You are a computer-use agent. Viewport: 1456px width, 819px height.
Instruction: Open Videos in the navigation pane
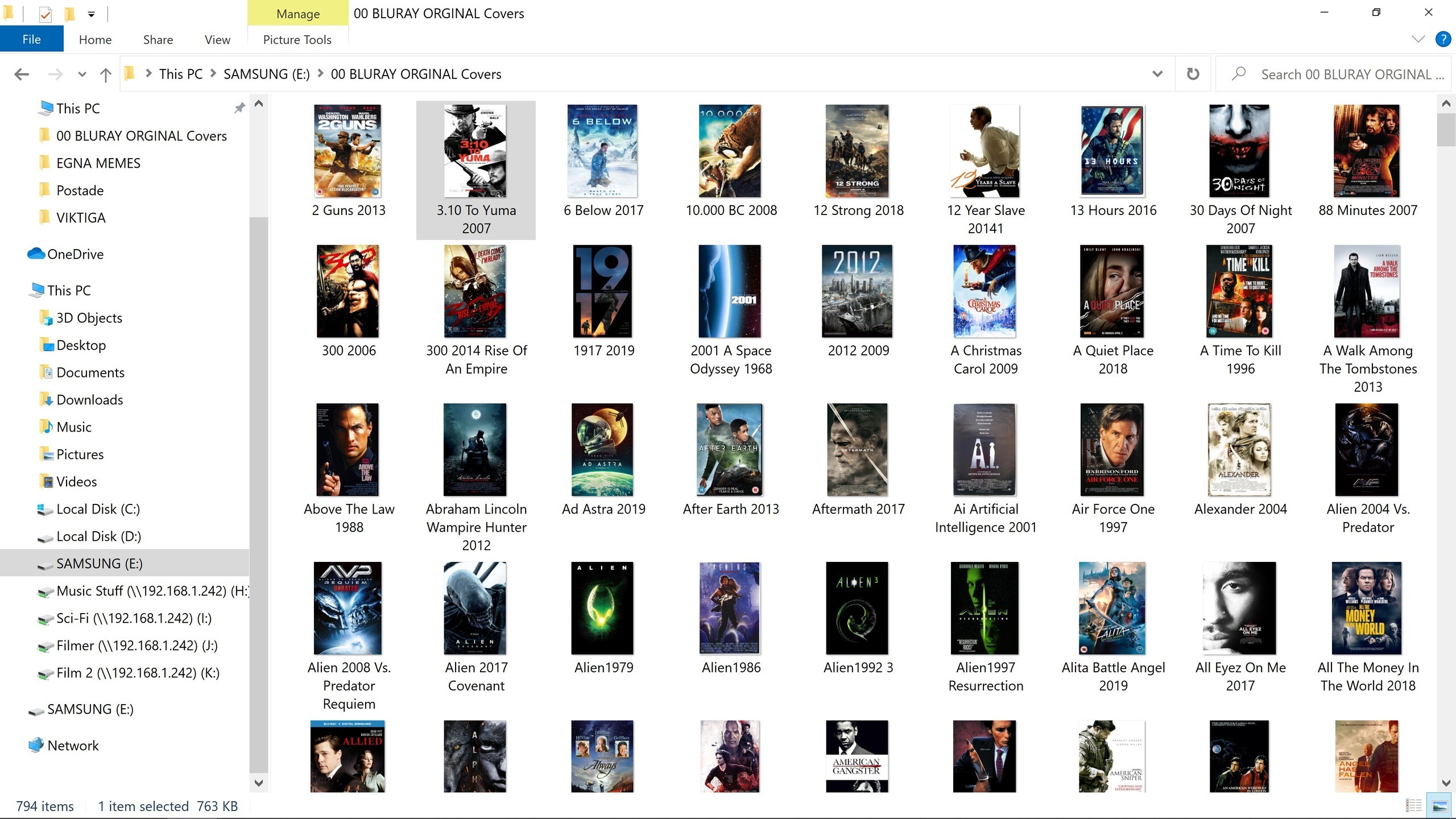point(76,481)
